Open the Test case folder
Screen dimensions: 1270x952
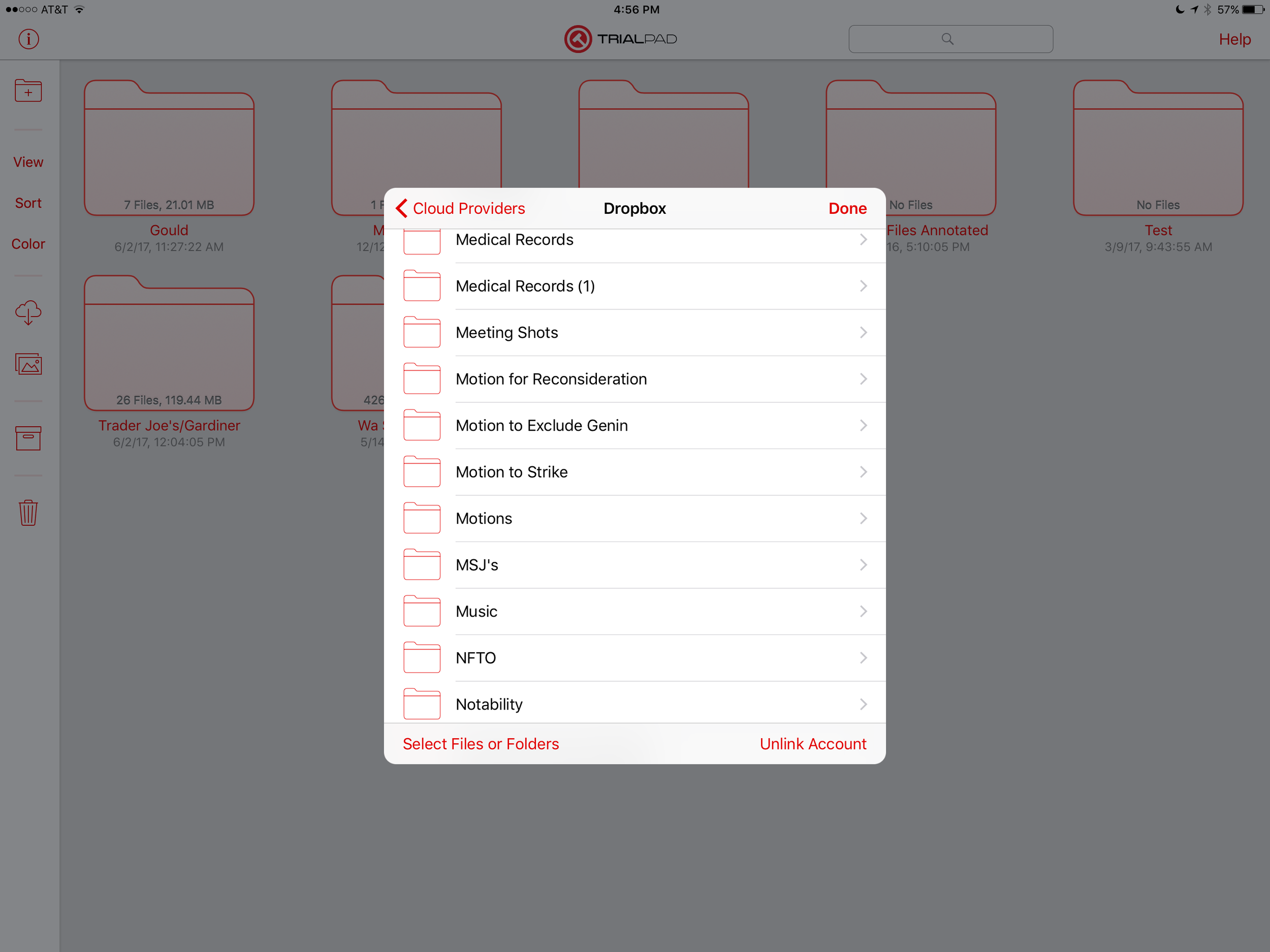click(x=1158, y=148)
